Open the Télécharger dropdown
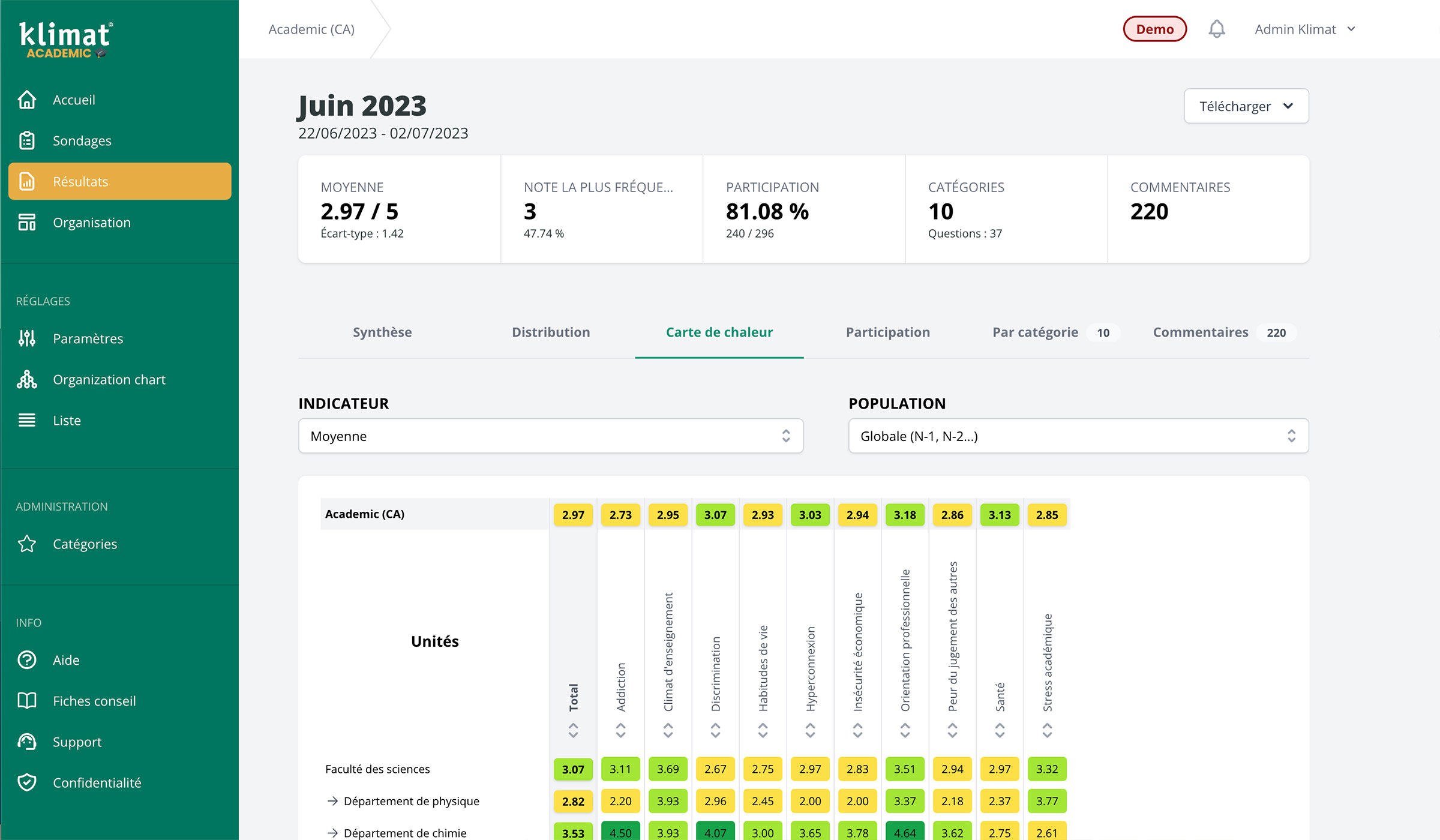This screenshot has height=840, width=1440. 1246,106
